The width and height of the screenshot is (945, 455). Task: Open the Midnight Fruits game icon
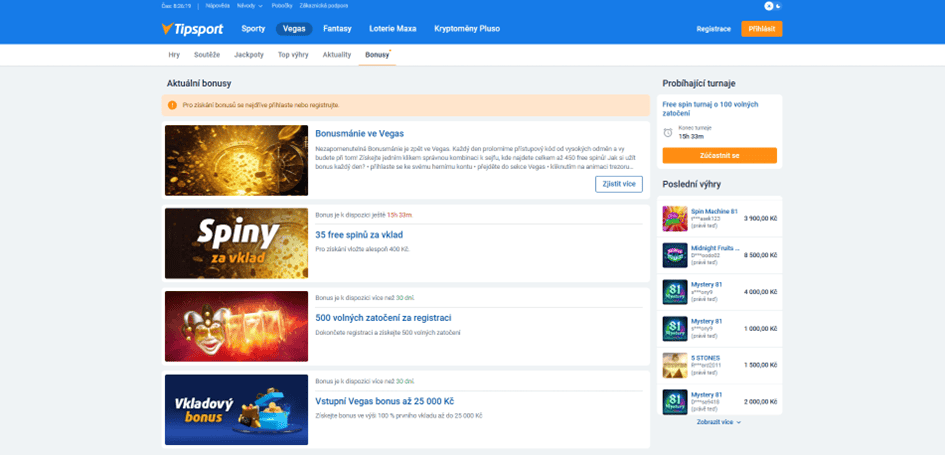point(674,256)
